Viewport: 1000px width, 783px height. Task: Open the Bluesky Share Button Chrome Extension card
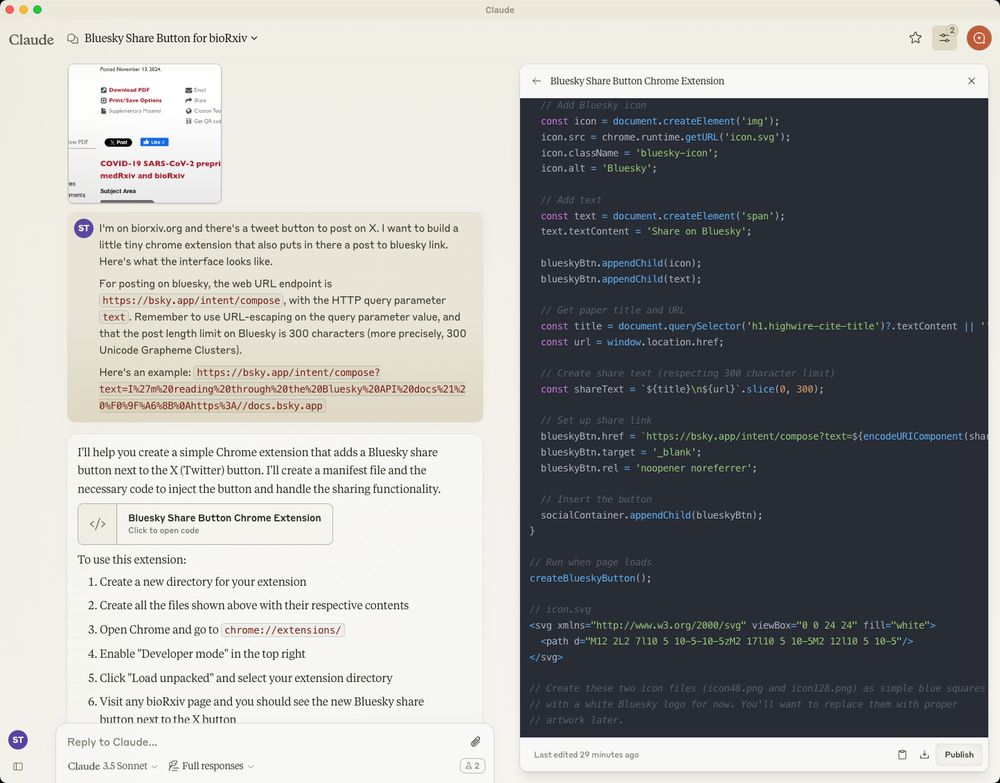pos(205,524)
